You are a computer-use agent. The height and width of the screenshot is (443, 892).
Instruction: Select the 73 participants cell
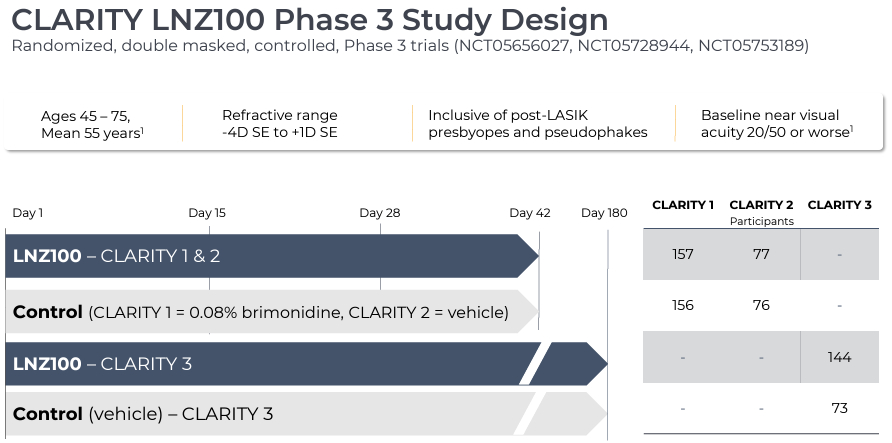pyautogui.click(x=839, y=408)
